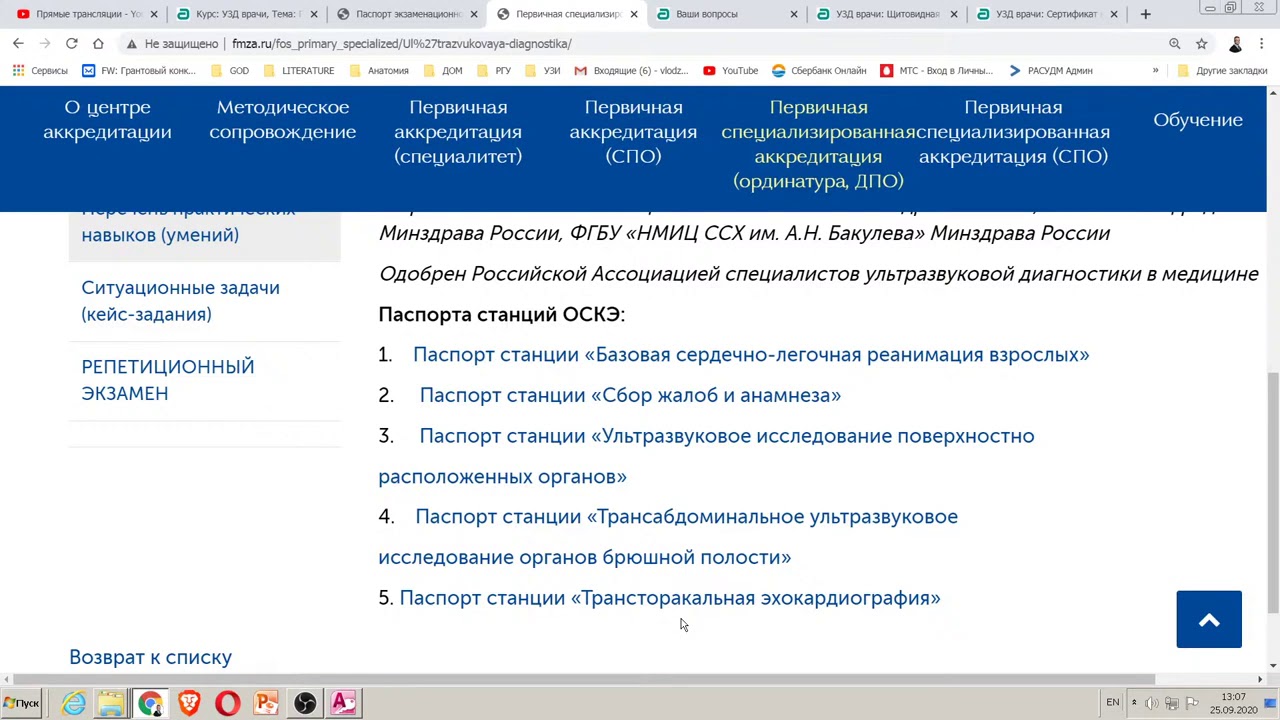Open a new browser tab with plus
The height and width of the screenshot is (720, 1280).
point(1145,14)
